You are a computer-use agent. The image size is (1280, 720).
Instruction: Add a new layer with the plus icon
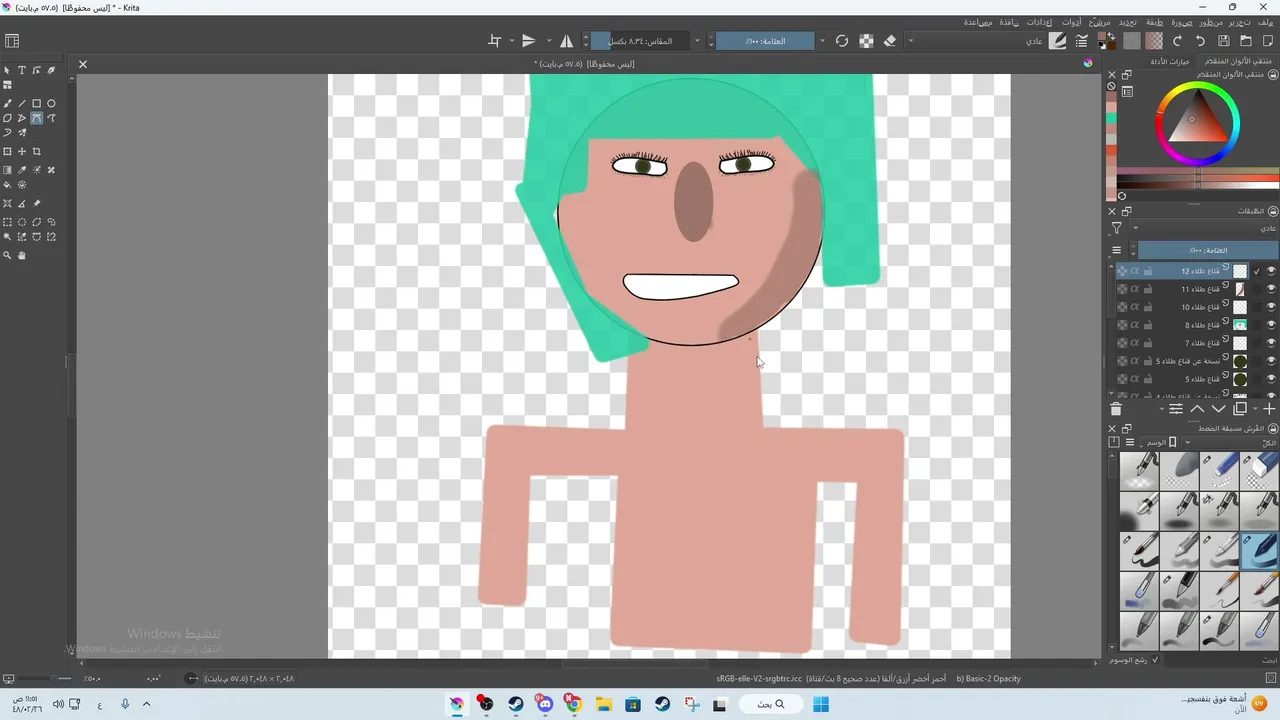(x=1270, y=409)
